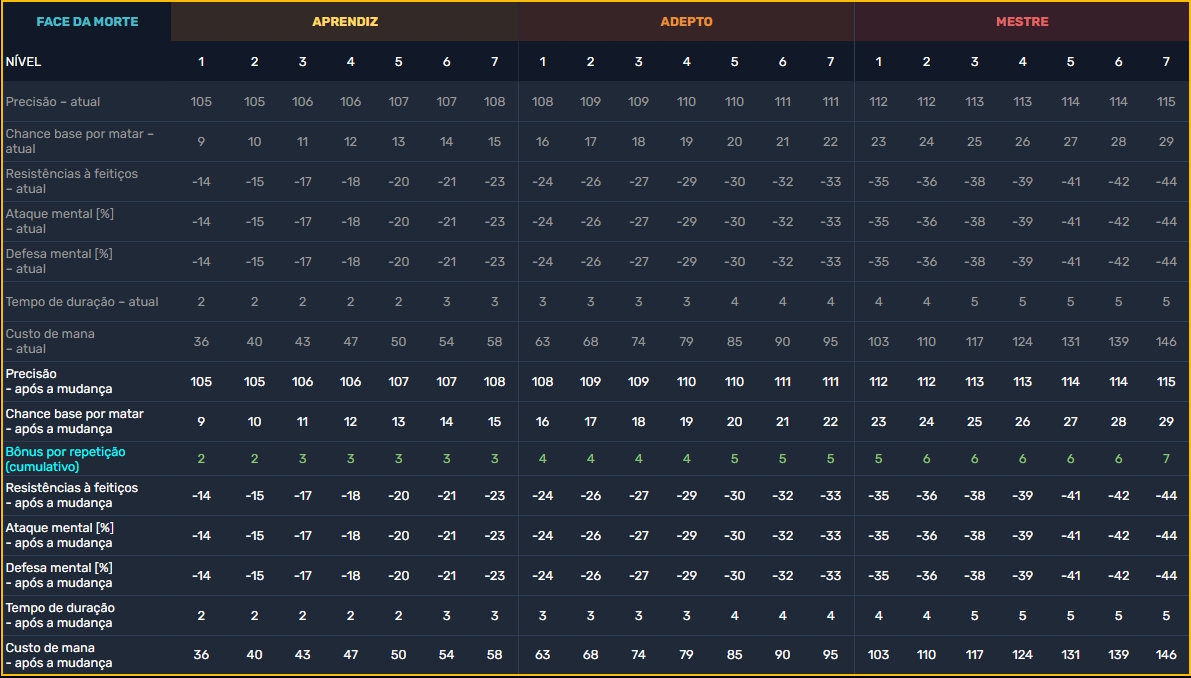Select the APRENDIZ tier header
This screenshot has width=1191, height=678.
[345, 21]
